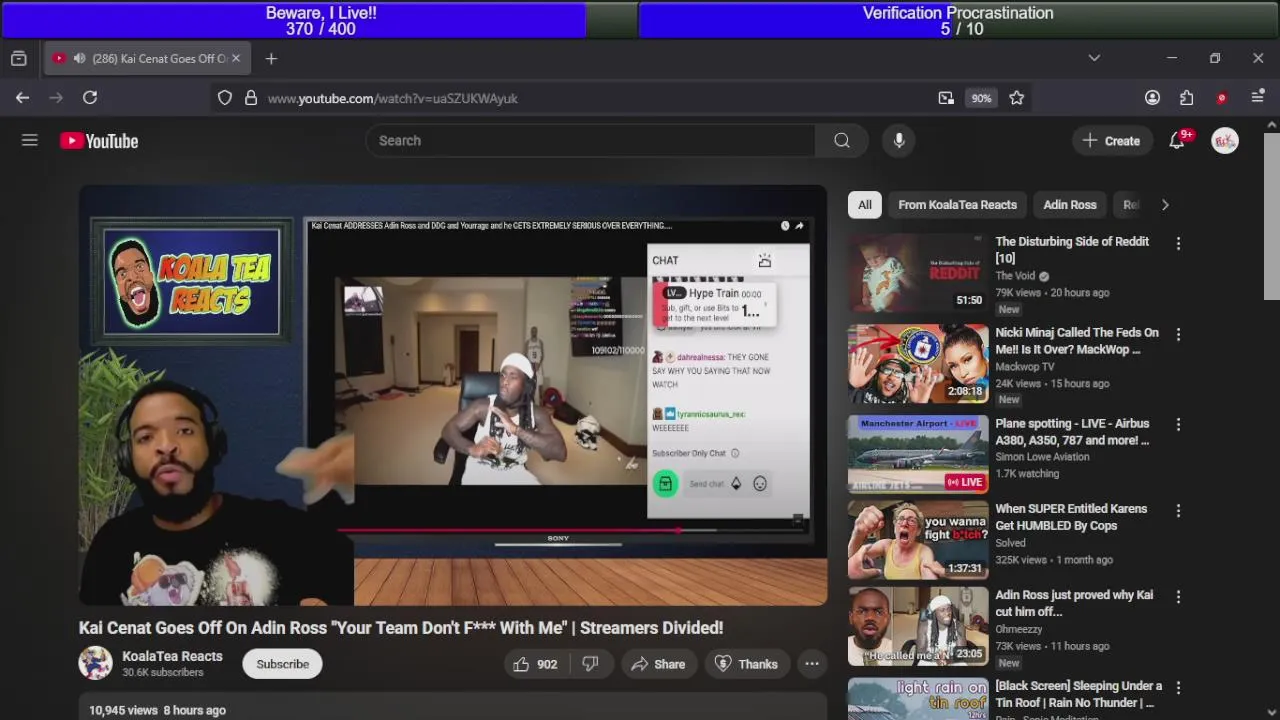Dislike the video
This screenshot has height=720, width=1280.
click(x=590, y=664)
